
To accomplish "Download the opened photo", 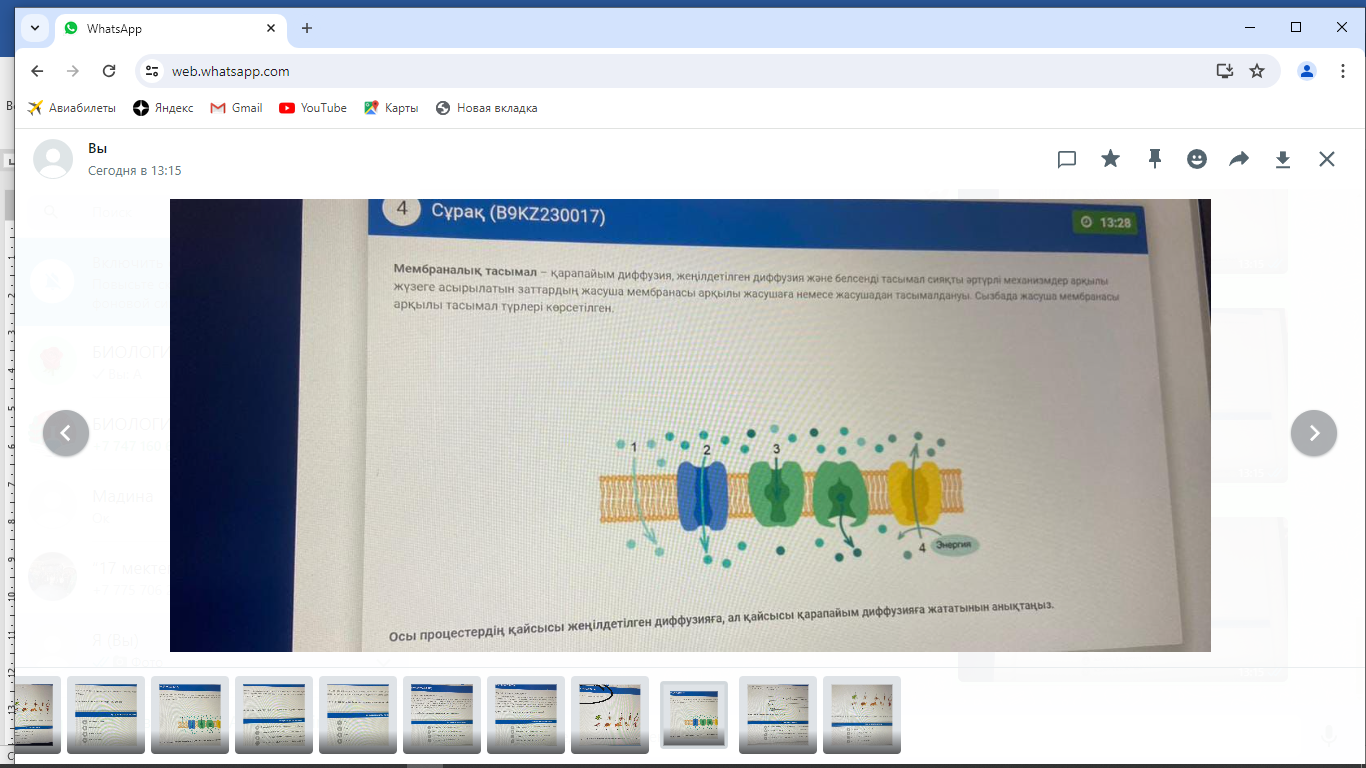I will [x=1283, y=159].
